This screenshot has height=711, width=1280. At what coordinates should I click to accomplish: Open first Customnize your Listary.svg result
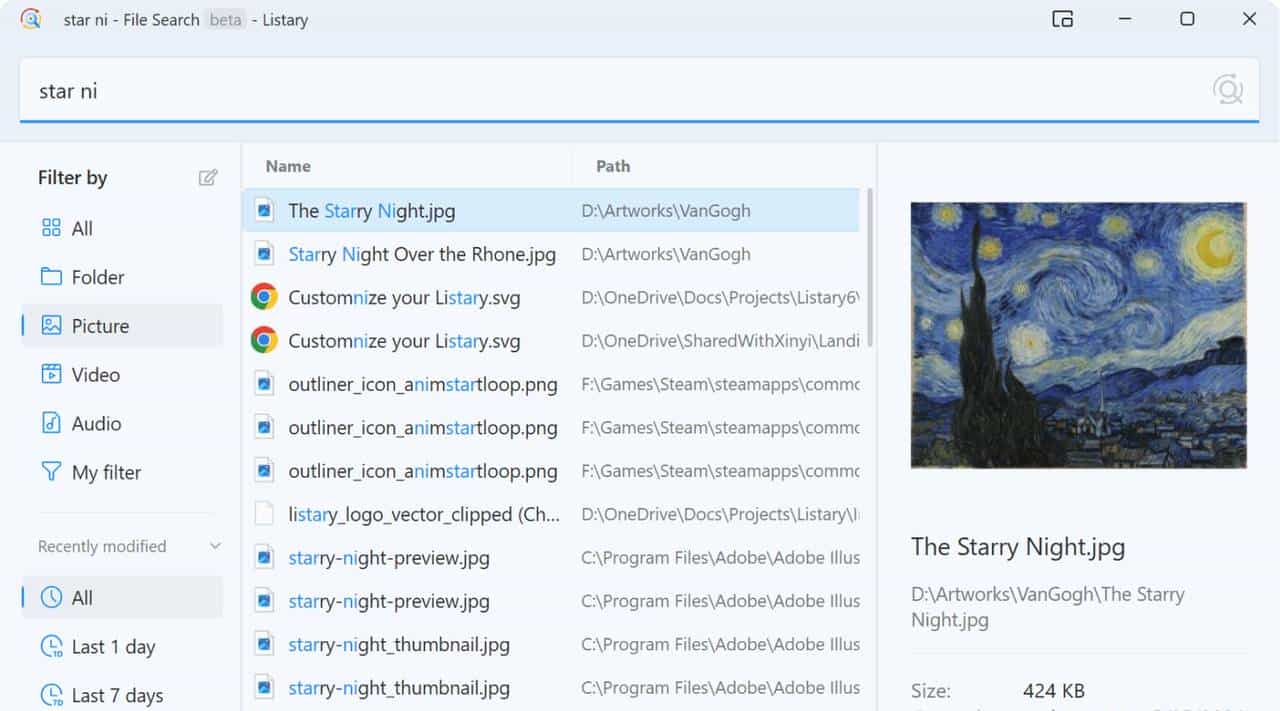pyautogui.click(x=404, y=298)
